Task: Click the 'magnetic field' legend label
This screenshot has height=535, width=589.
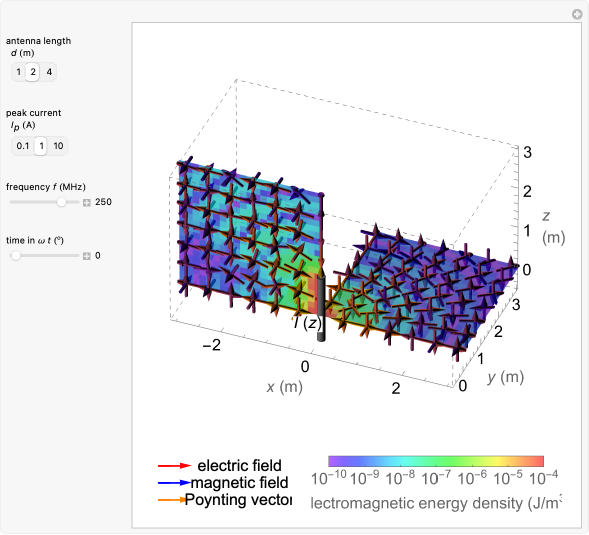Action: coord(240,482)
